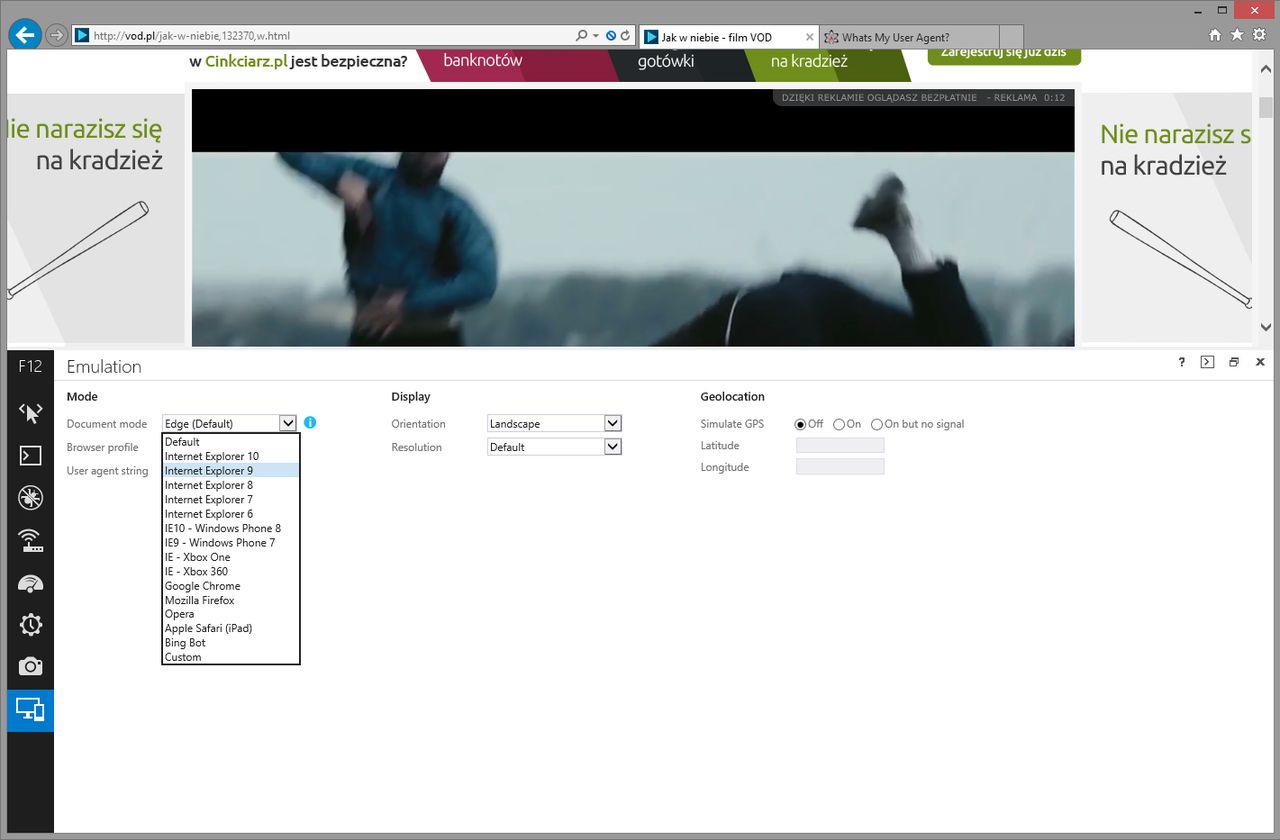Click the browser forward button
The width and height of the screenshot is (1280, 840).
click(56, 35)
